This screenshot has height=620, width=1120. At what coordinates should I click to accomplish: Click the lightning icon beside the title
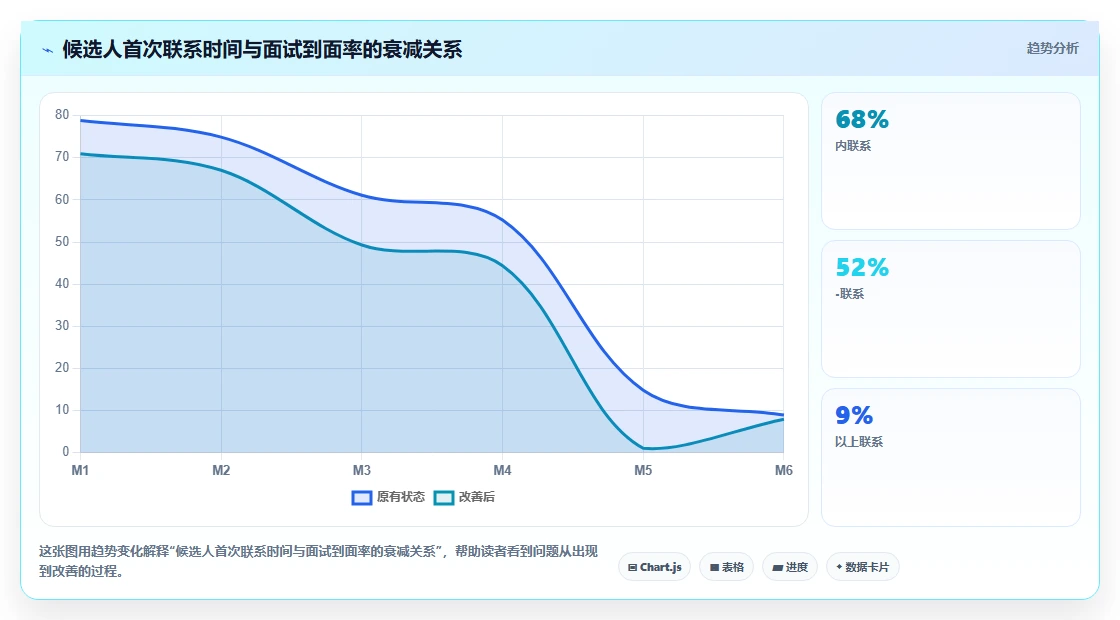(x=48, y=50)
